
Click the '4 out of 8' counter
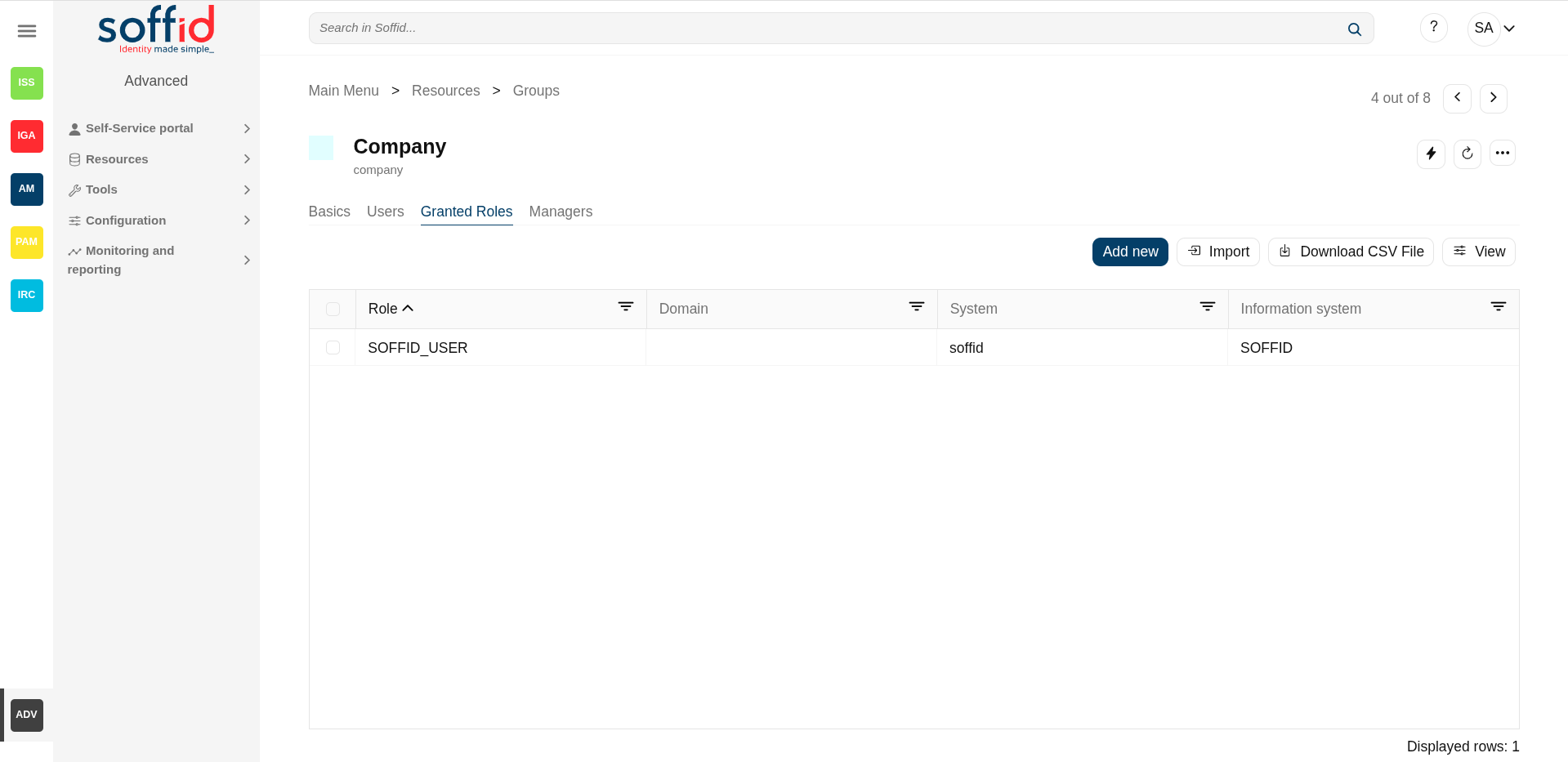coord(1400,98)
